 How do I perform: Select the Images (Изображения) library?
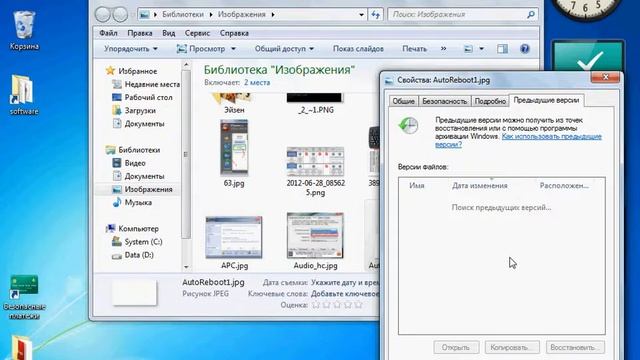click(x=142, y=189)
